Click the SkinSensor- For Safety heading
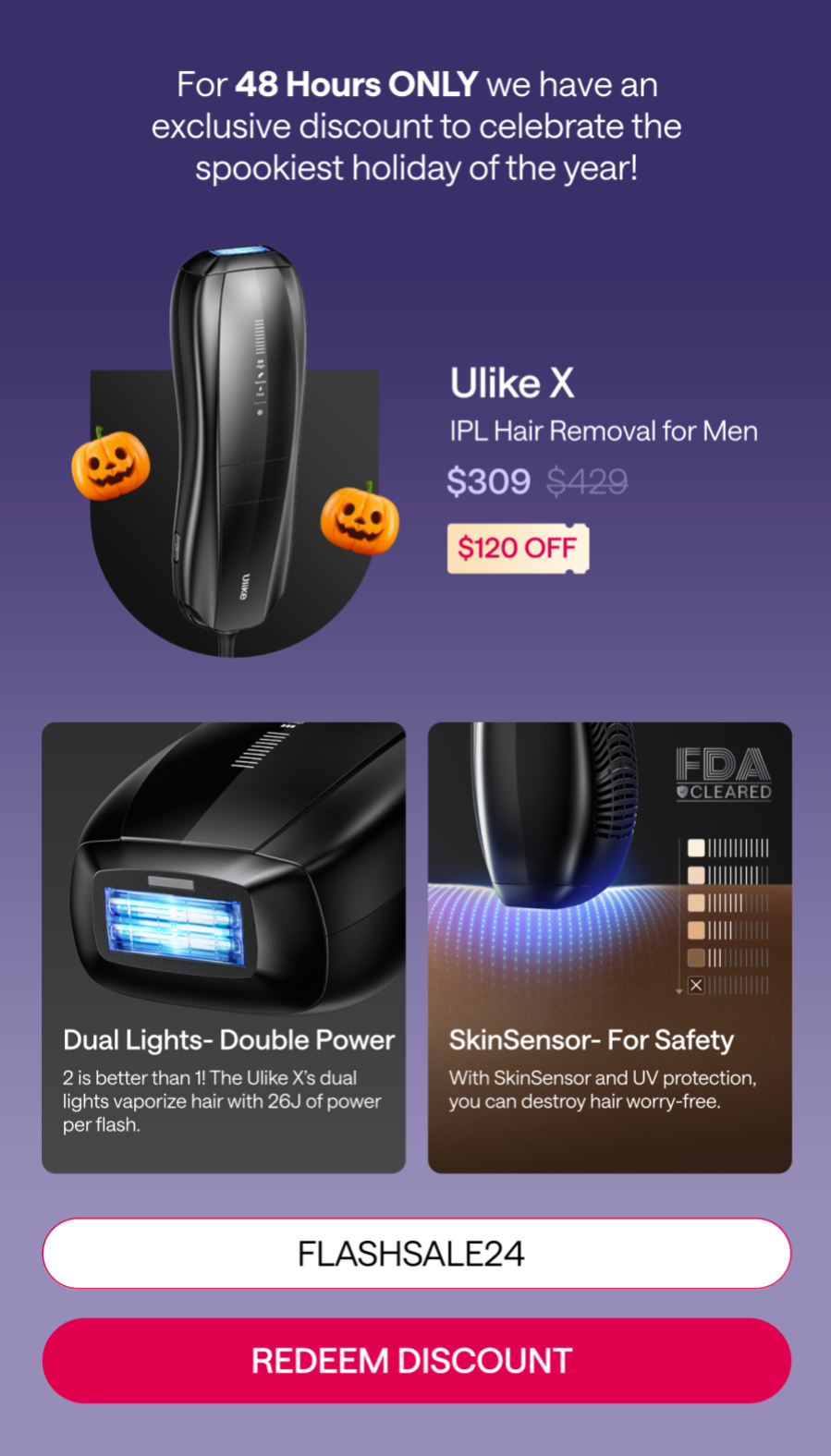The width and height of the screenshot is (831, 1456). pos(592,1040)
